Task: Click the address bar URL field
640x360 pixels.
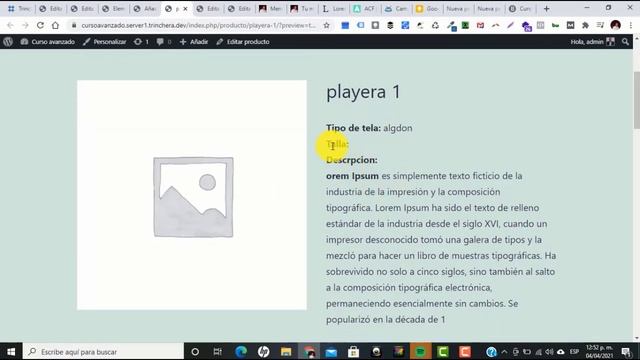Action: [198, 25]
